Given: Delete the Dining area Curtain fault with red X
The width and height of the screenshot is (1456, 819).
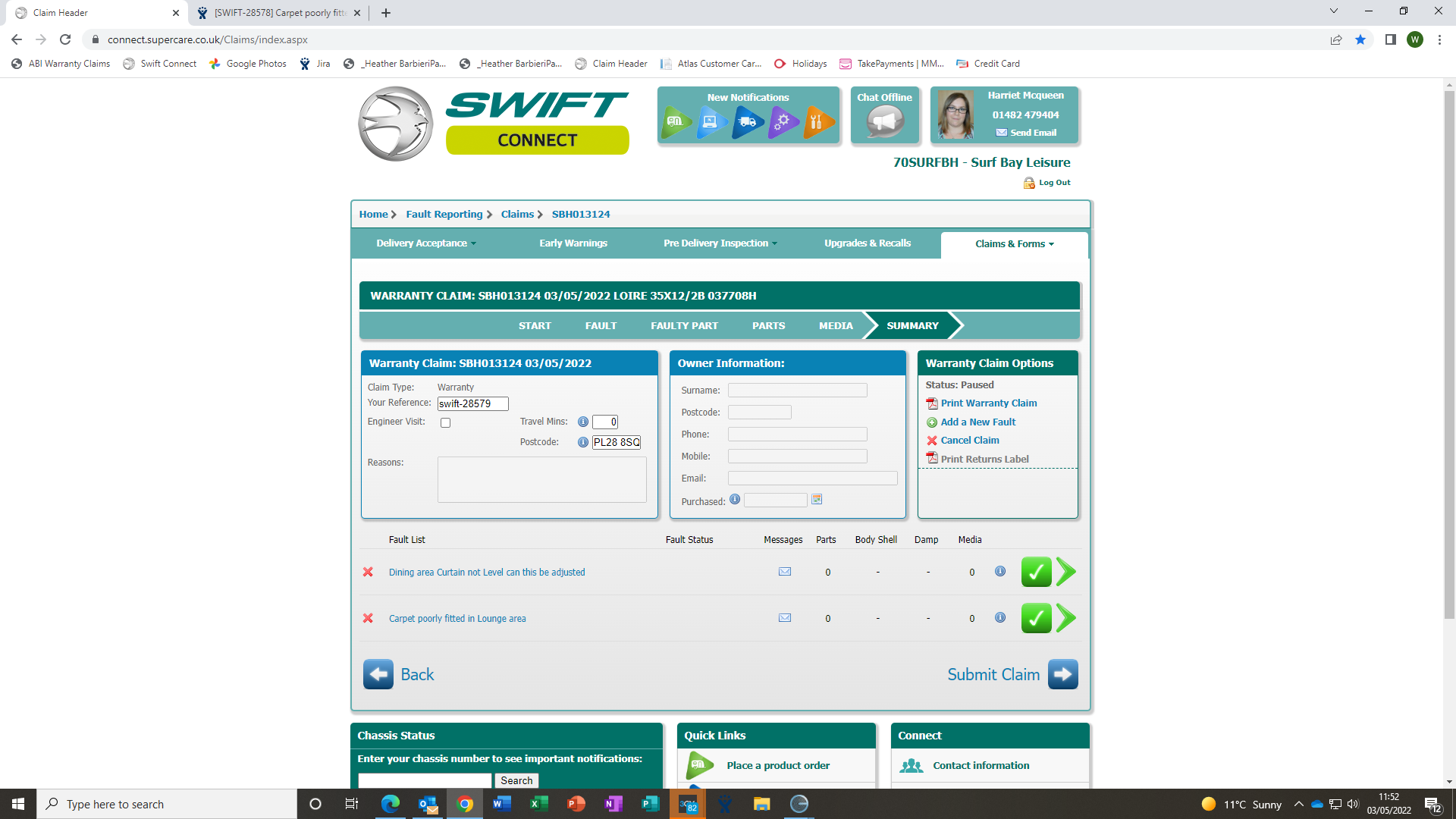Looking at the screenshot, I should (x=368, y=572).
